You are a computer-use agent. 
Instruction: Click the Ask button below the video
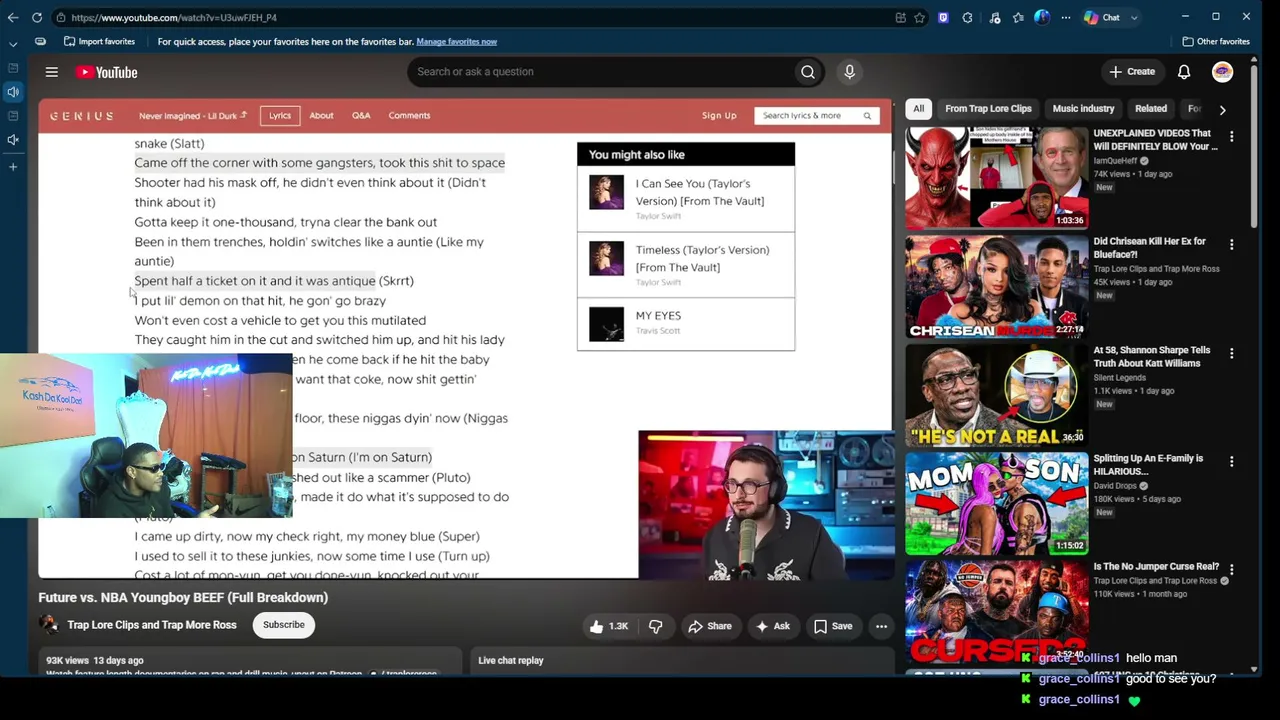[x=772, y=626]
